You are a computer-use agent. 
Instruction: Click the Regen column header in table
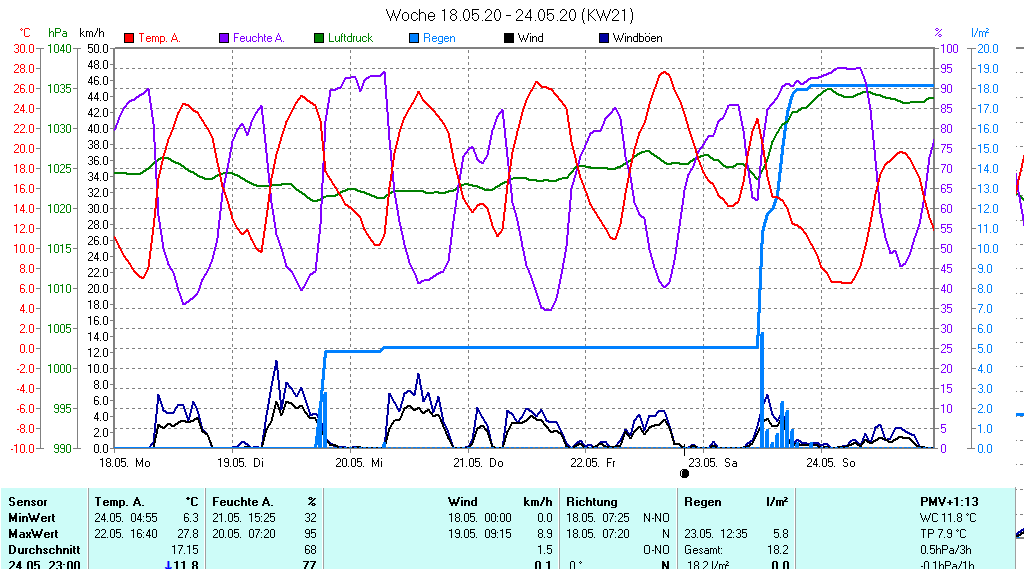click(702, 502)
